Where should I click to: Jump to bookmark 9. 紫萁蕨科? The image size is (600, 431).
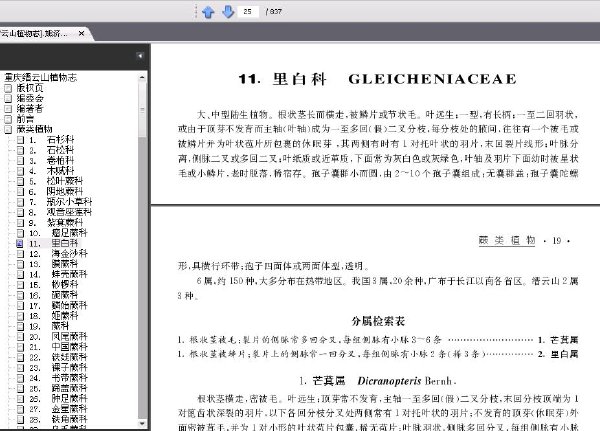[56, 222]
